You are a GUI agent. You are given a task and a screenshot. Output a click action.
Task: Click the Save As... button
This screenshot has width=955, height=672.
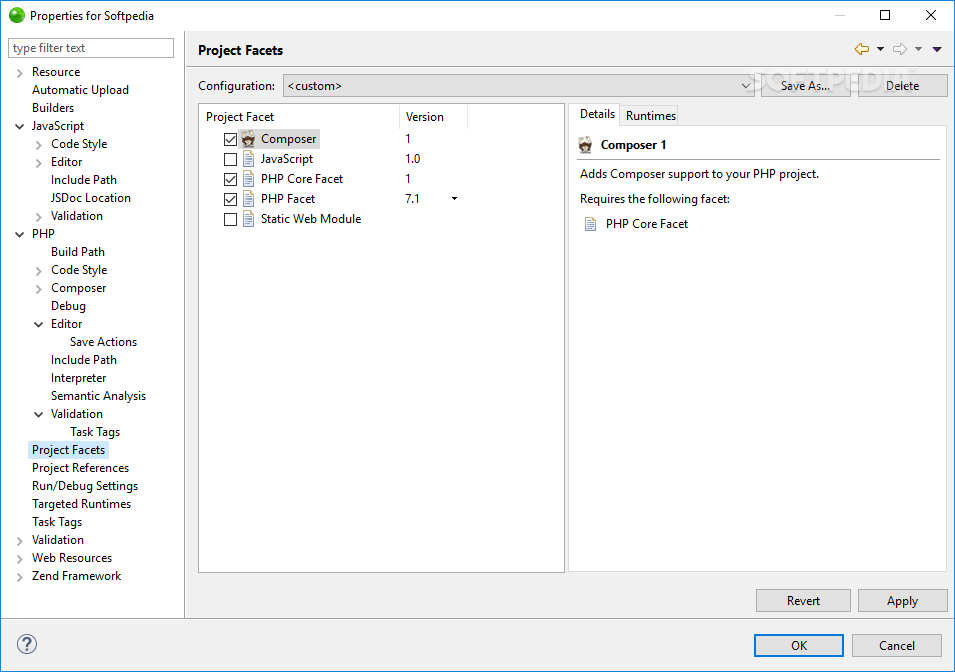(805, 86)
